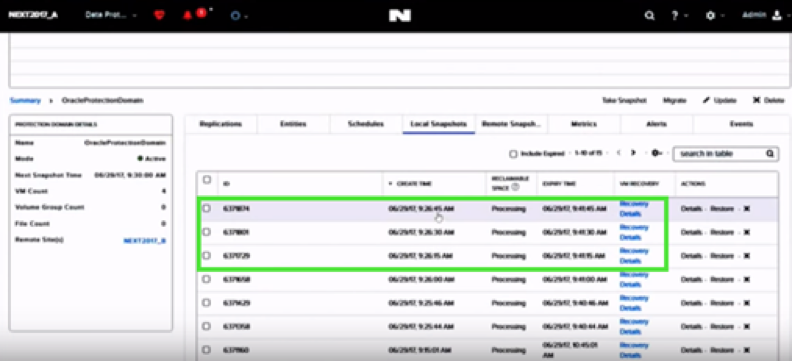Image resolution: width=792 pixels, height=361 pixels.
Task: Click Details action for 9:25:44 AM snapshot
Action: point(691,327)
